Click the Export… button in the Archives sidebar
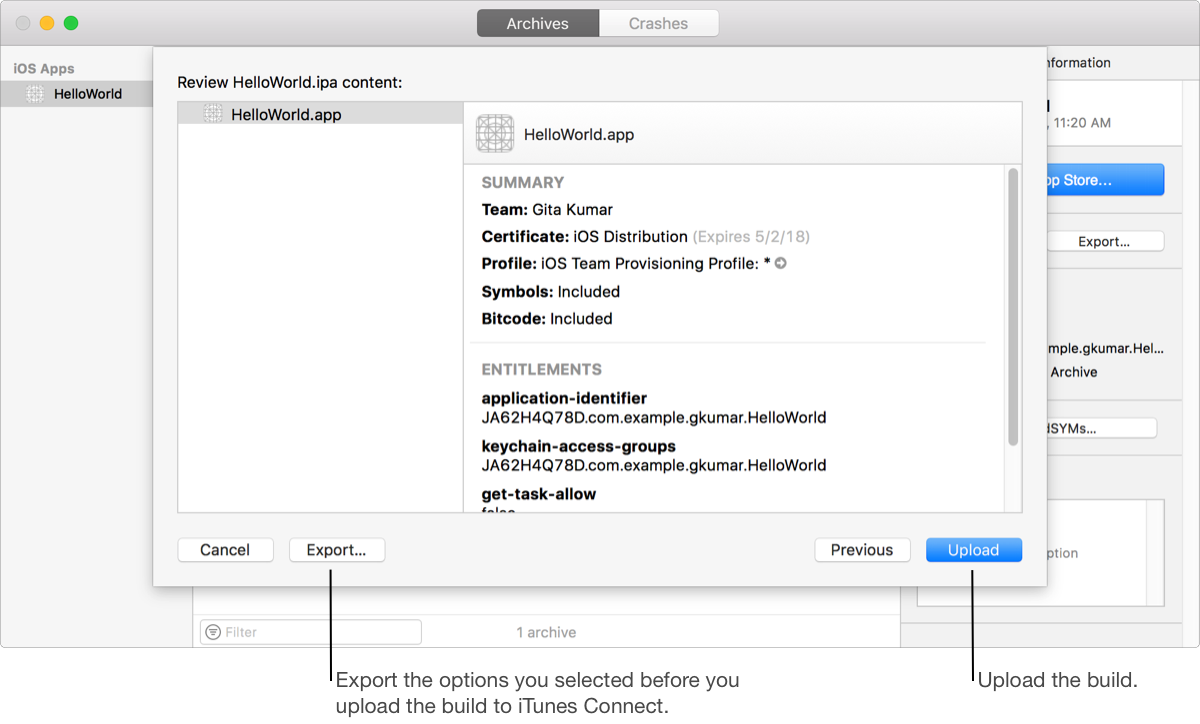The height and width of the screenshot is (724, 1200). pyautogui.click(x=1104, y=241)
